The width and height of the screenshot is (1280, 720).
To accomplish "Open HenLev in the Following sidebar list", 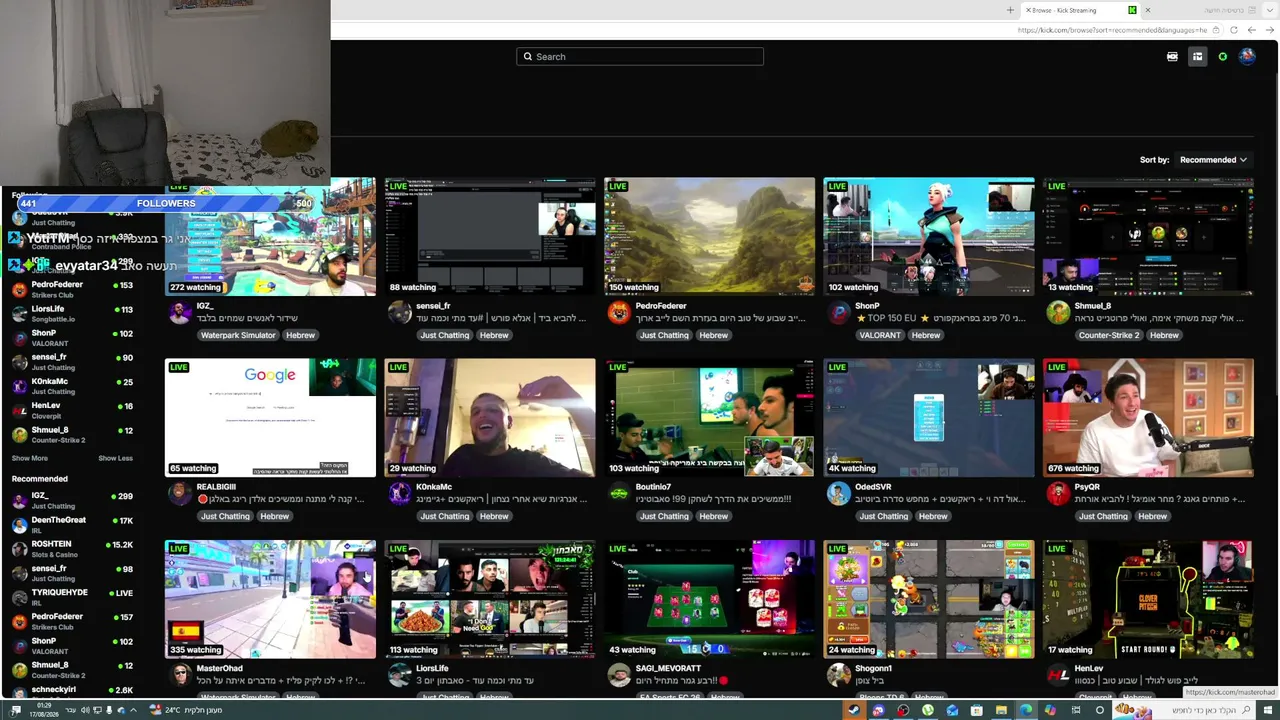I will pyautogui.click(x=72, y=410).
